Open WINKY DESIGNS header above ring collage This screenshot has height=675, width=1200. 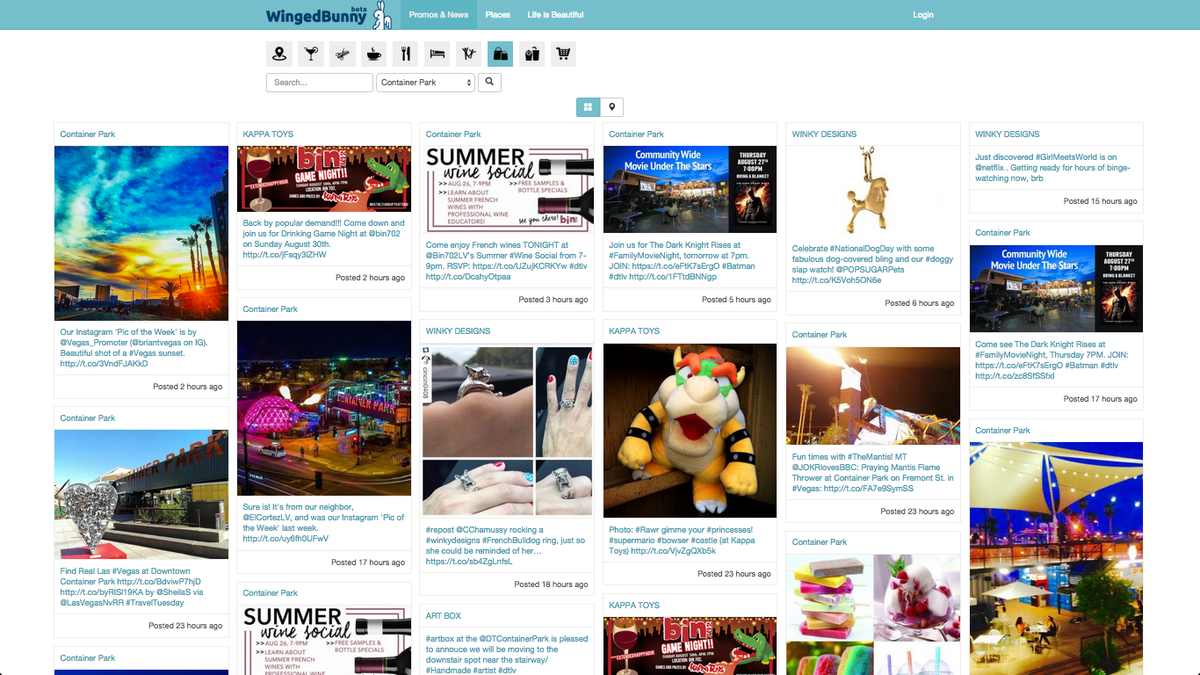[x=458, y=331]
